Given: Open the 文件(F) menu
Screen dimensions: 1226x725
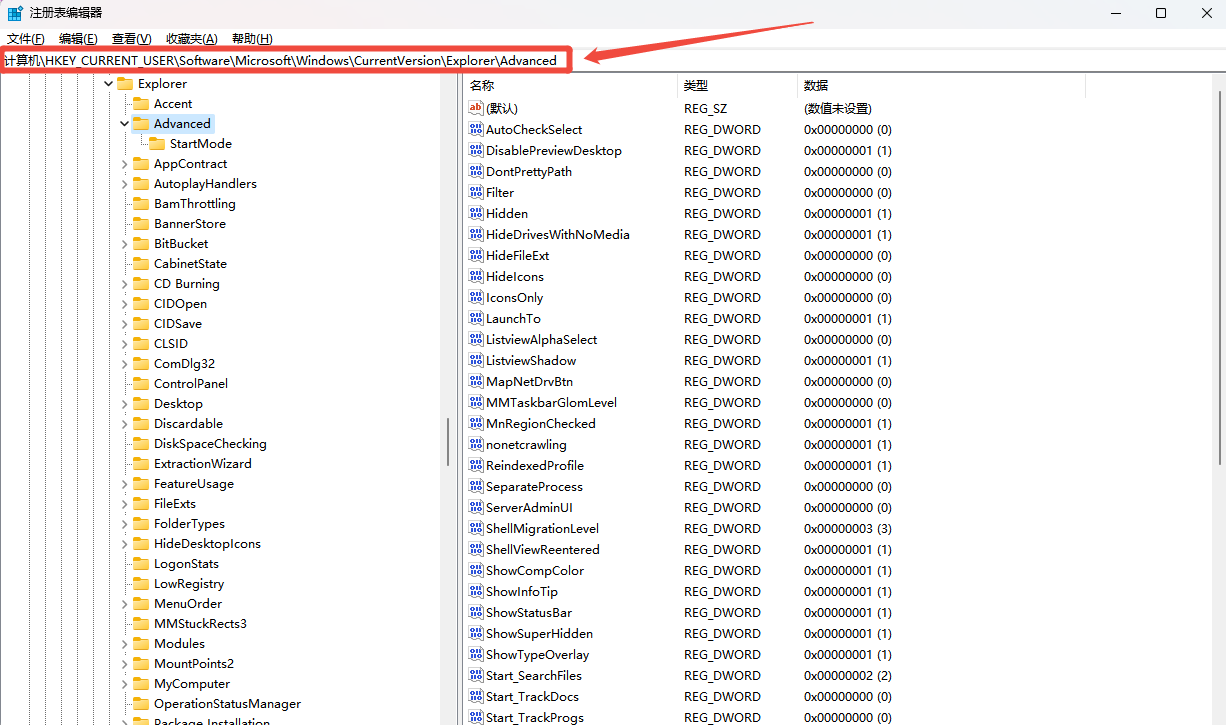Looking at the screenshot, I should [26, 38].
